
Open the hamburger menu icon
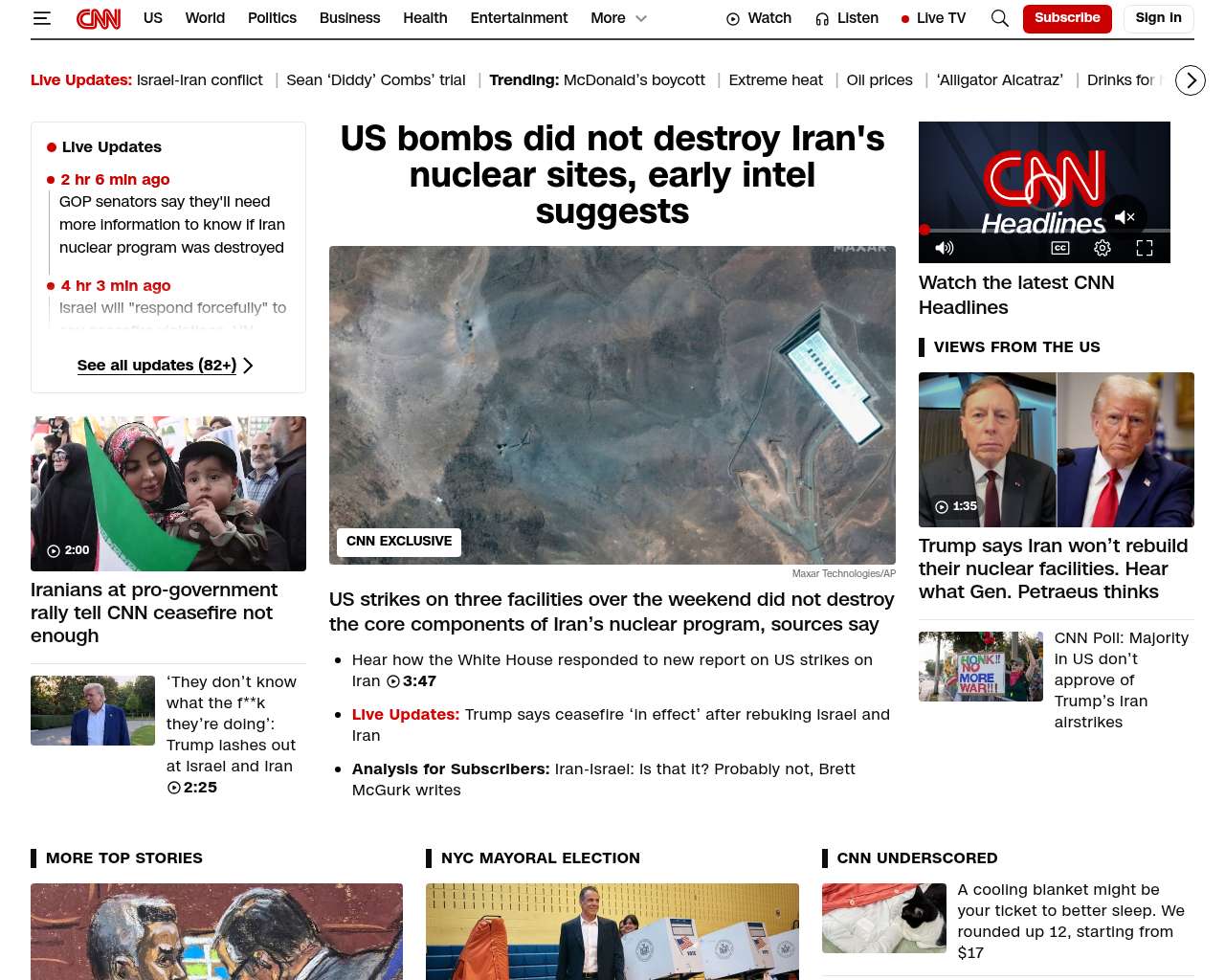click(x=41, y=18)
